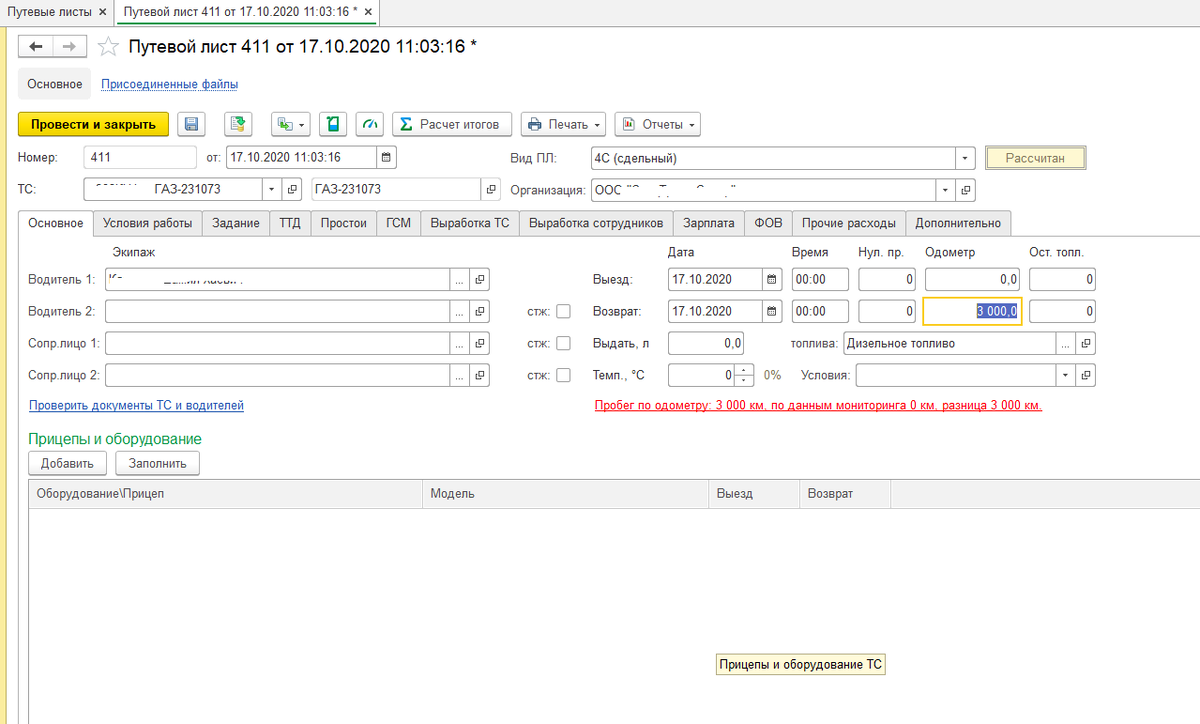This screenshot has width=1200, height=724.
Task: Click ellipsis selector for Водитель 1
Action: [459, 279]
